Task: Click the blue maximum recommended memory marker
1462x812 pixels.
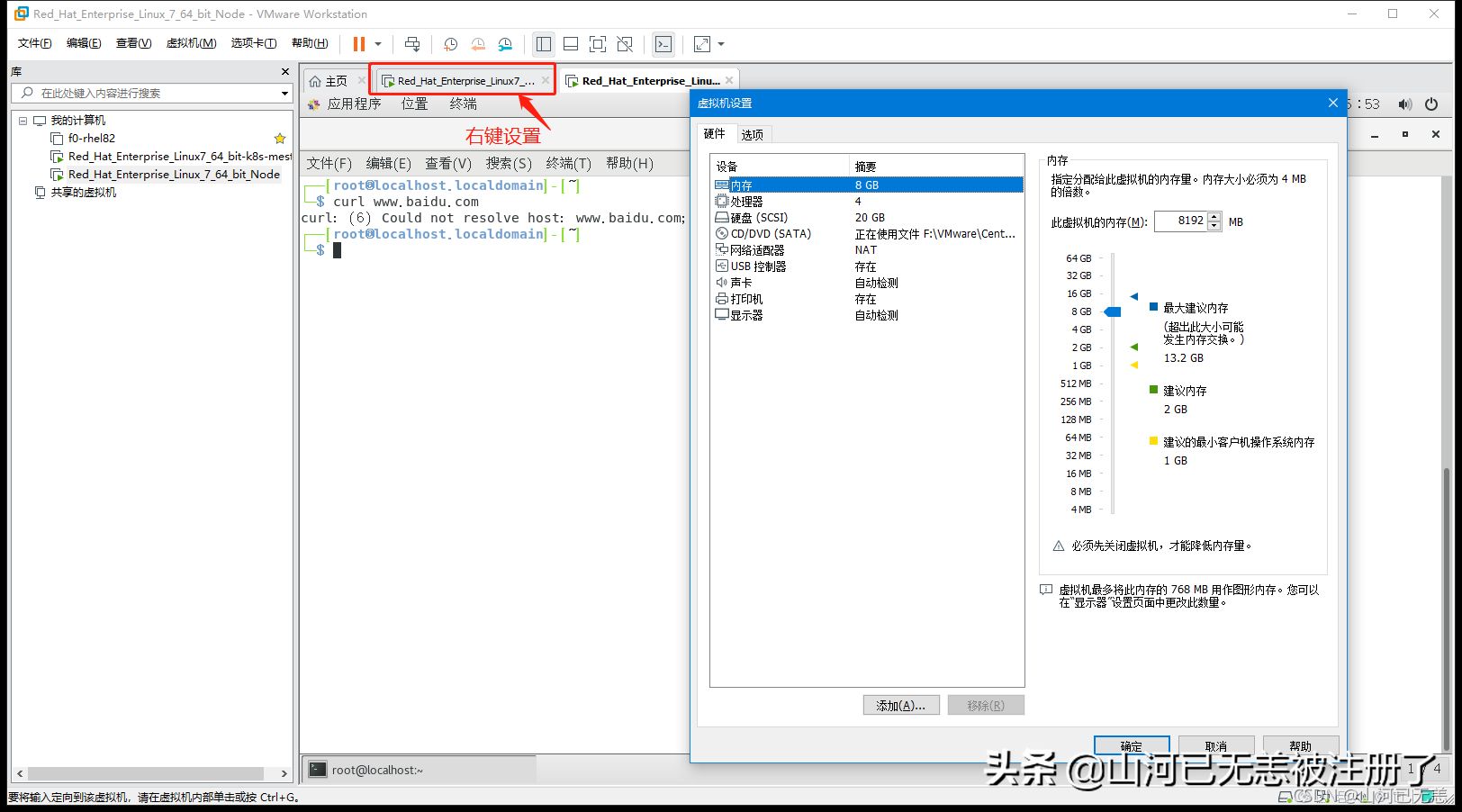Action: click(x=1134, y=296)
